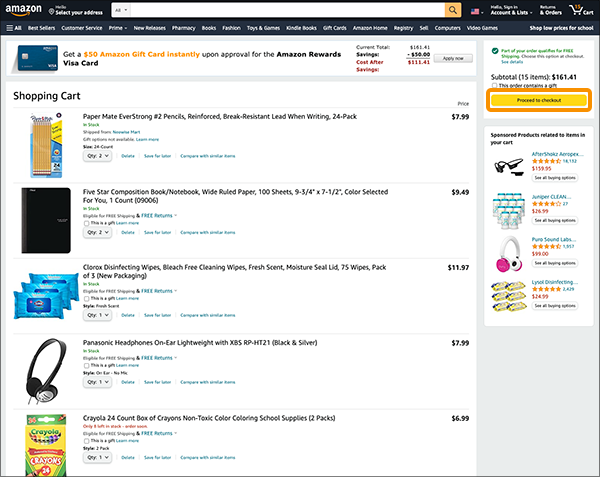
Task: Open the hamburger All menu
Action: pyautogui.click(x=14, y=28)
